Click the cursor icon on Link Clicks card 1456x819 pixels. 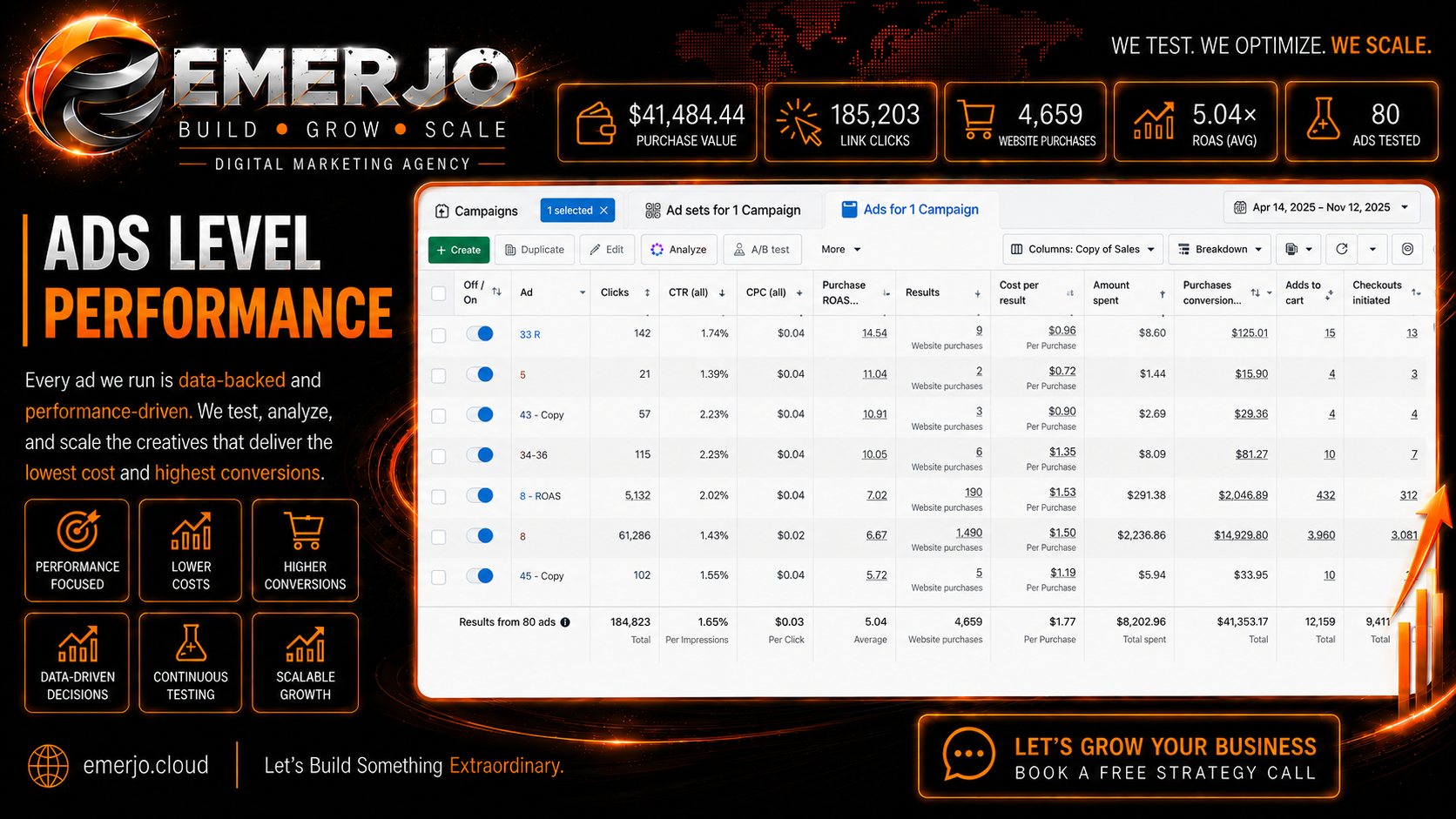pyautogui.click(x=799, y=123)
